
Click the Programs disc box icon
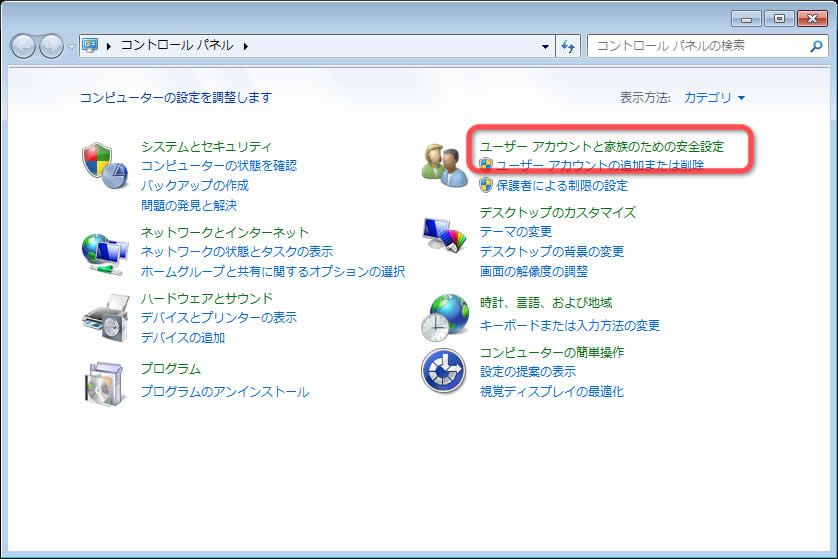pos(105,384)
